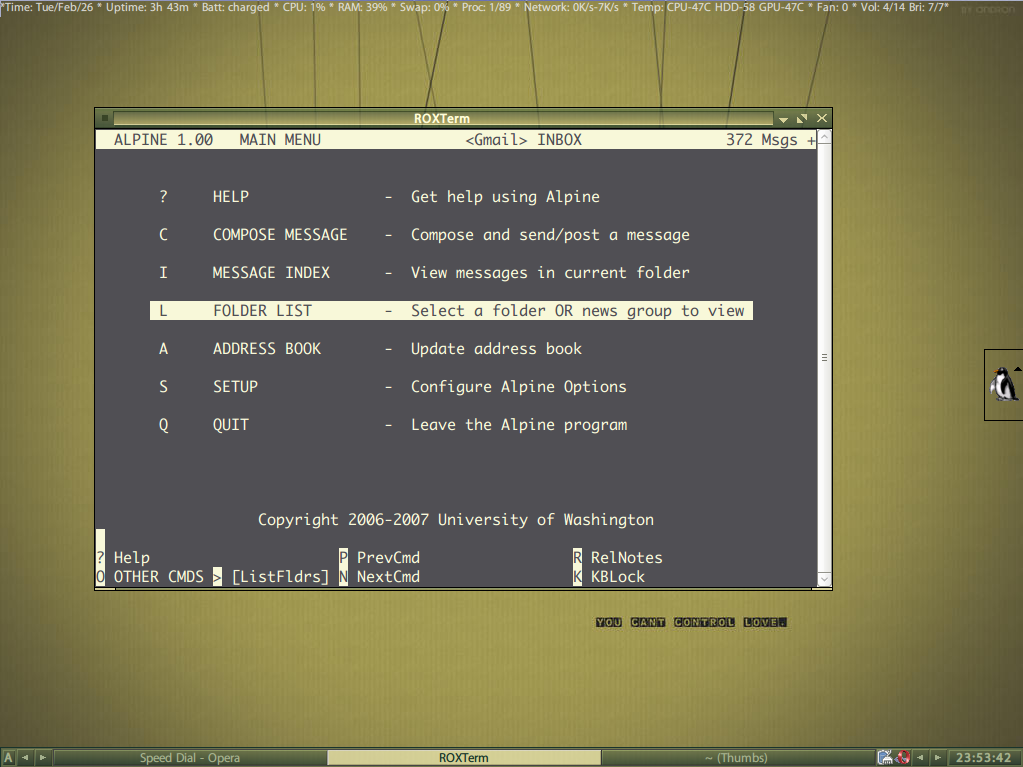Open MESSAGE INDEX menu entry
The image size is (1023, 767).
(271, 273)
